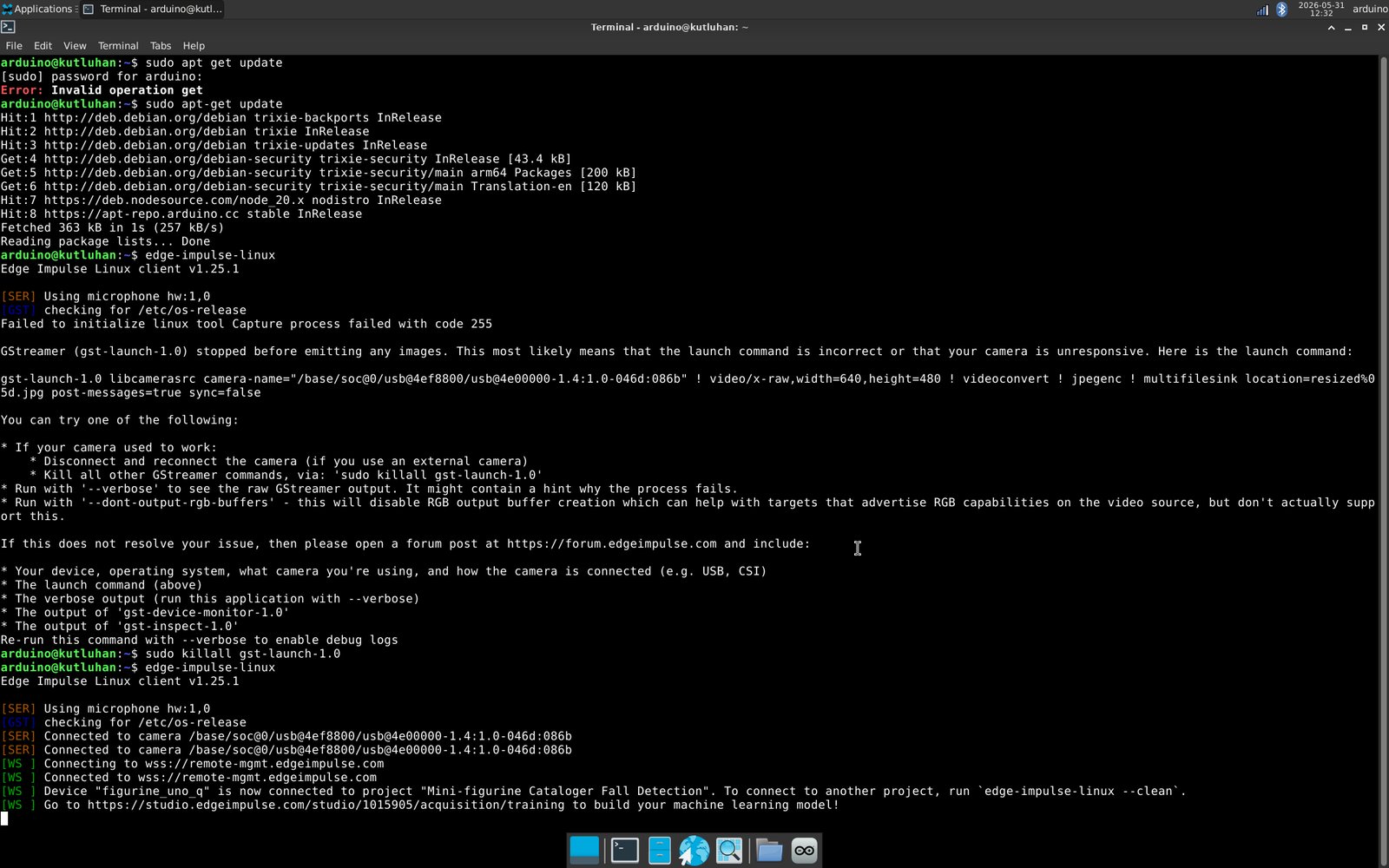Launch the Arduino app from the dock
Screen dimensions: 1389x868
(805, 851)
